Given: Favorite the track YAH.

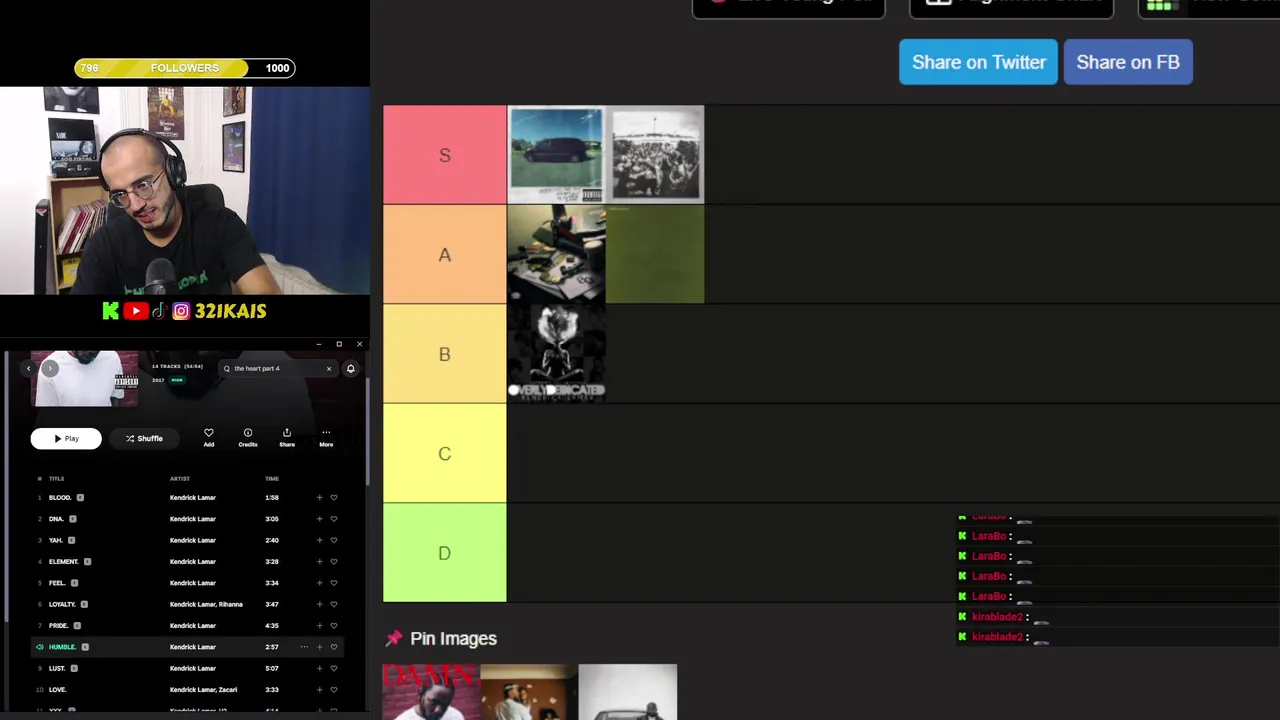Looking at the screenshot, I should tap(334, 540).
